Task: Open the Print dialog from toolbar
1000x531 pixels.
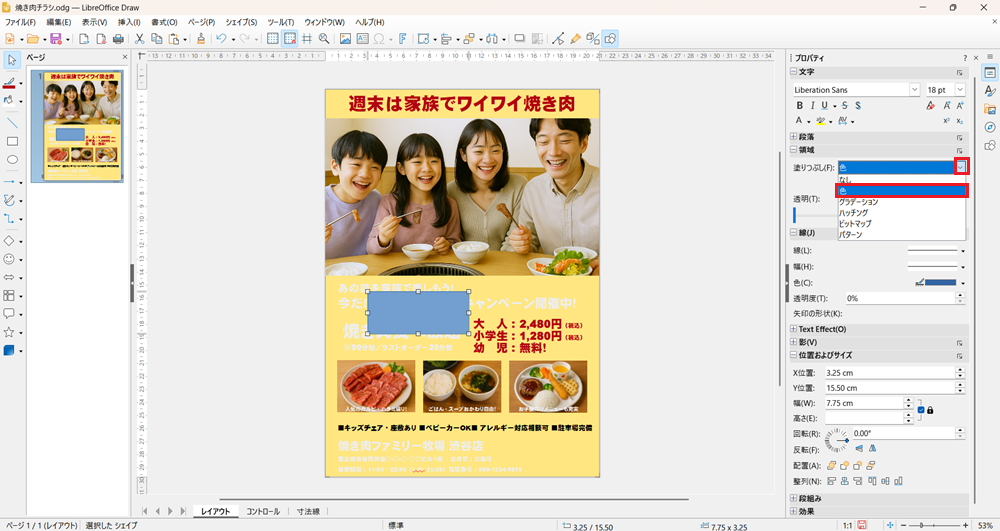Action: pos(118,38)
